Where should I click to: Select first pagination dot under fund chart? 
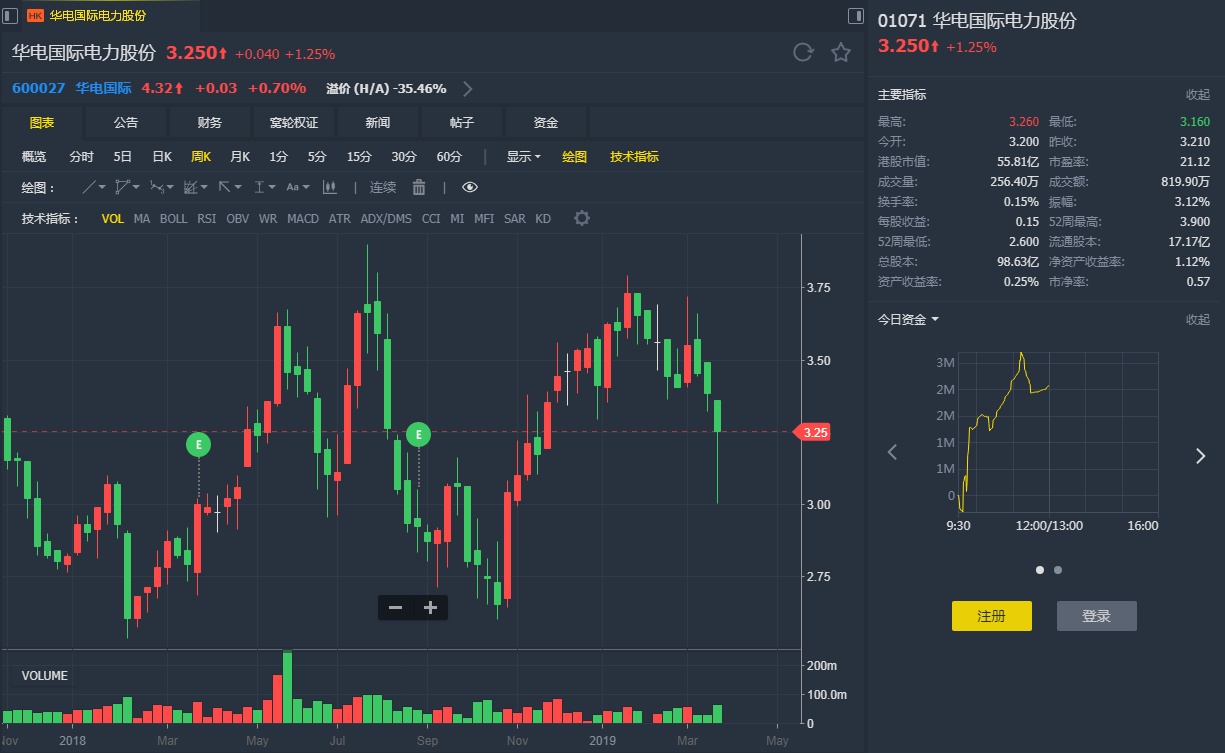pos(1040,570)
